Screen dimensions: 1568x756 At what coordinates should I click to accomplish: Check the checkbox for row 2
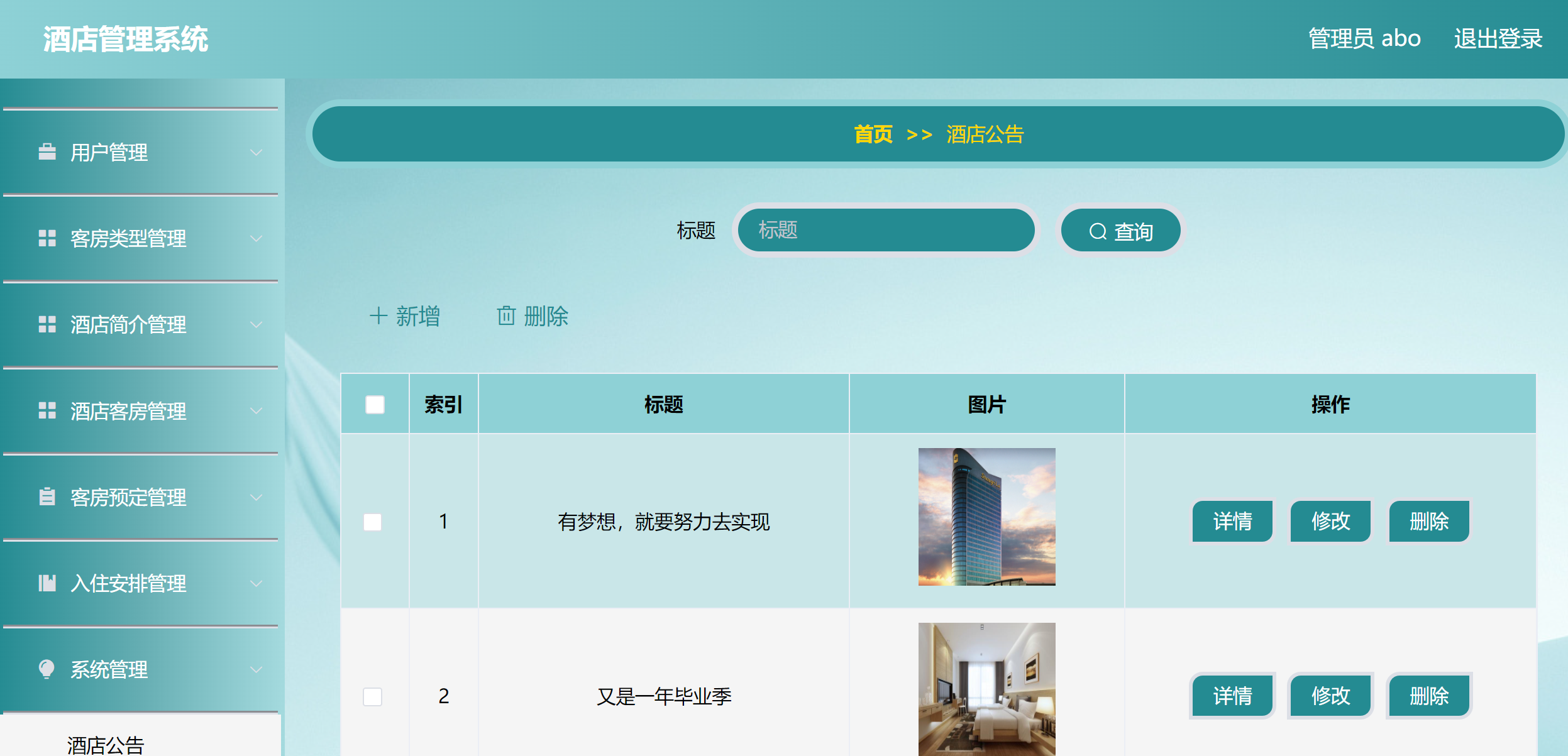click(373, 696)
